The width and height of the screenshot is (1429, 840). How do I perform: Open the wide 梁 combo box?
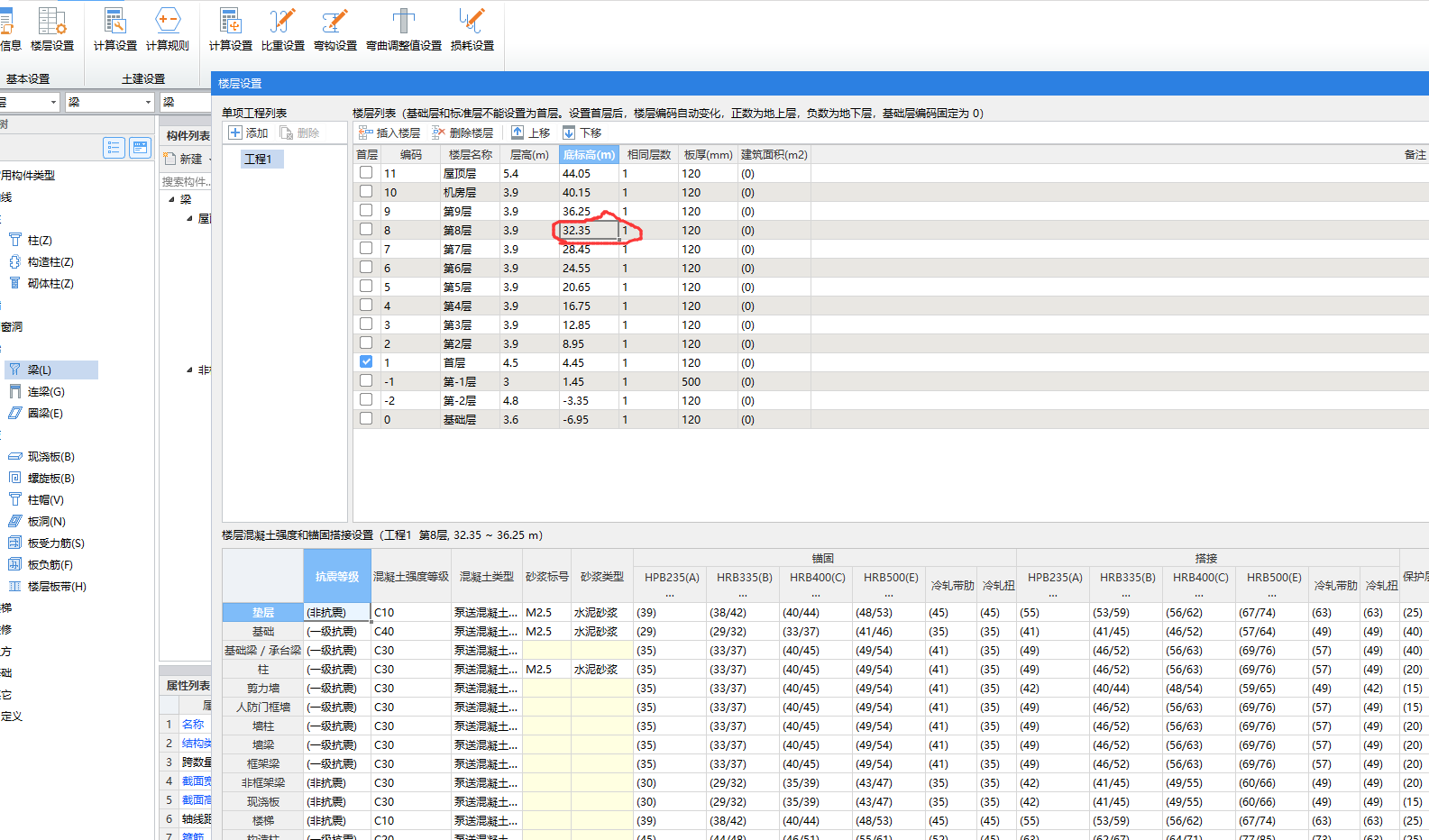[110, 102]
